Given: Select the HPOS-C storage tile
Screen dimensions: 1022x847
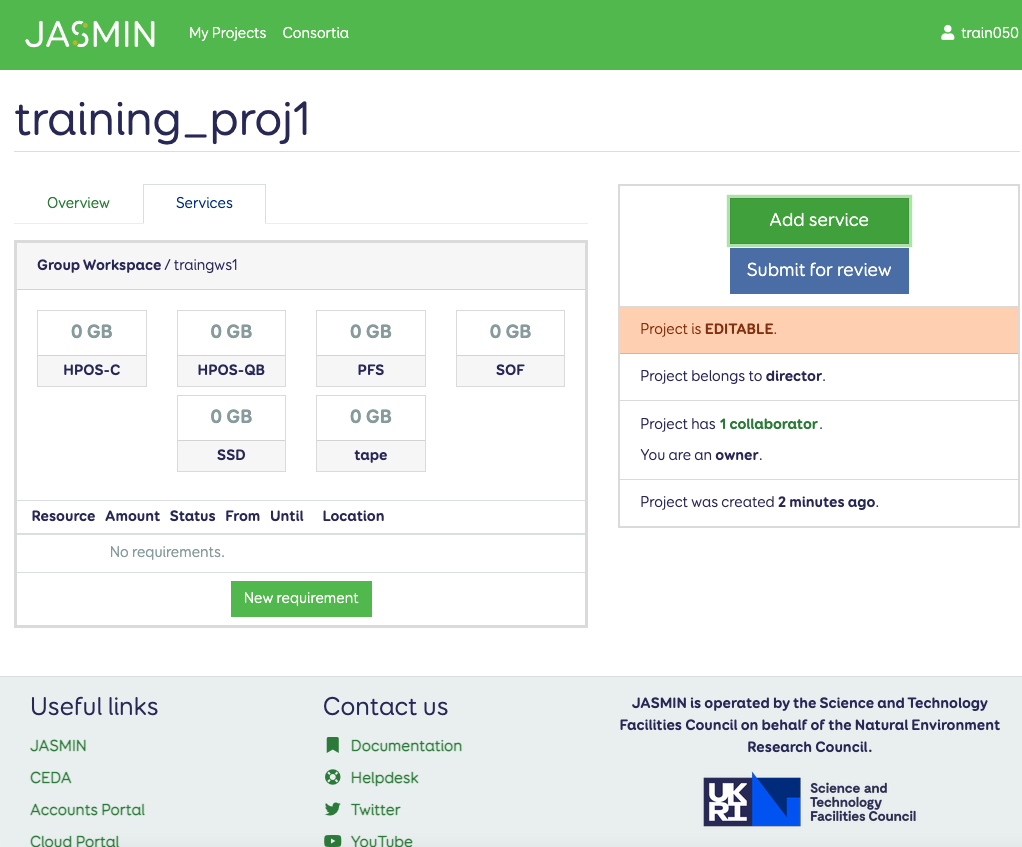Looking at the screenshot, I should point(92,348).
